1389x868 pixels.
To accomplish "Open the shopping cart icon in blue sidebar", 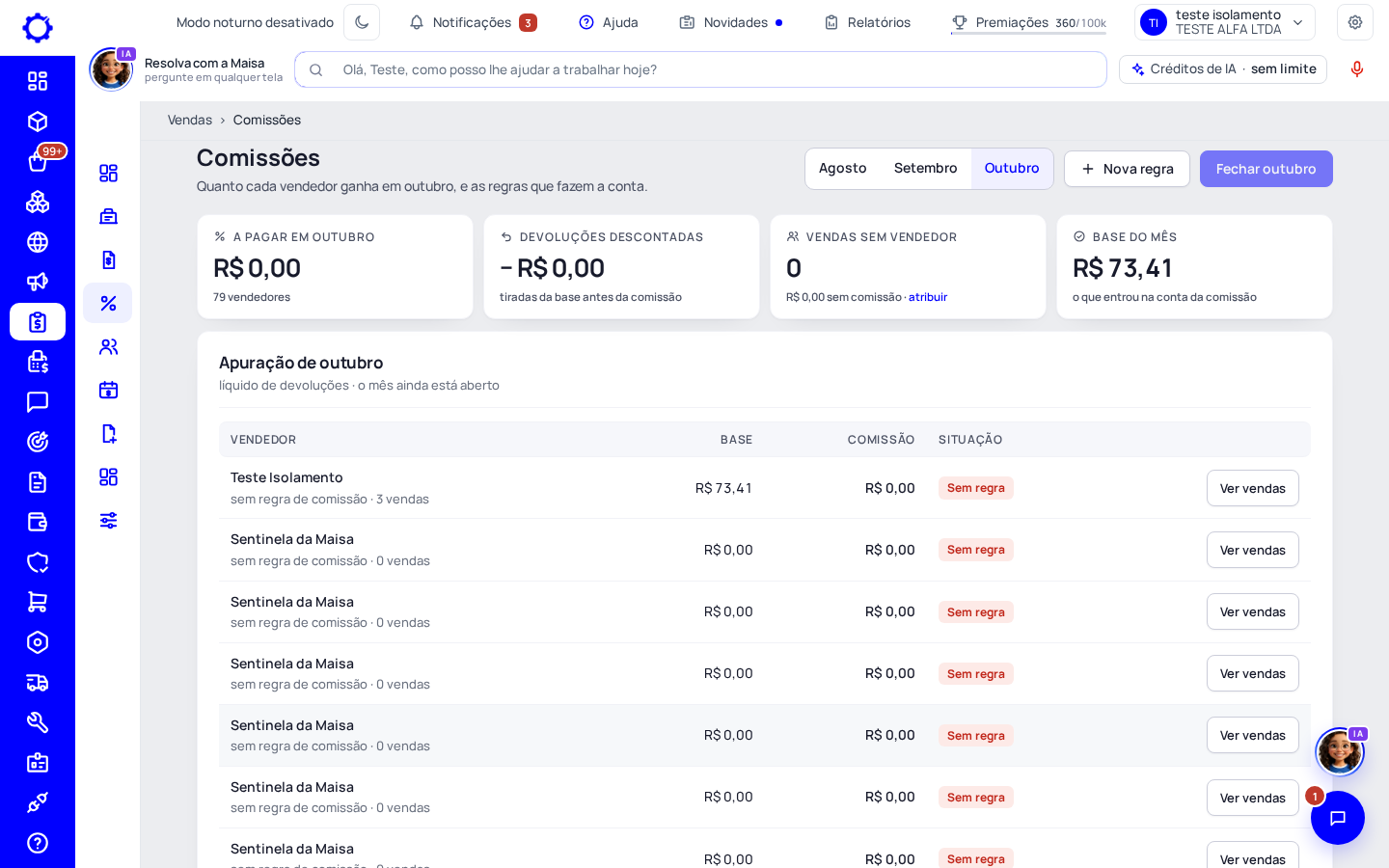I will pyautogui.click(x=38, y=602).
